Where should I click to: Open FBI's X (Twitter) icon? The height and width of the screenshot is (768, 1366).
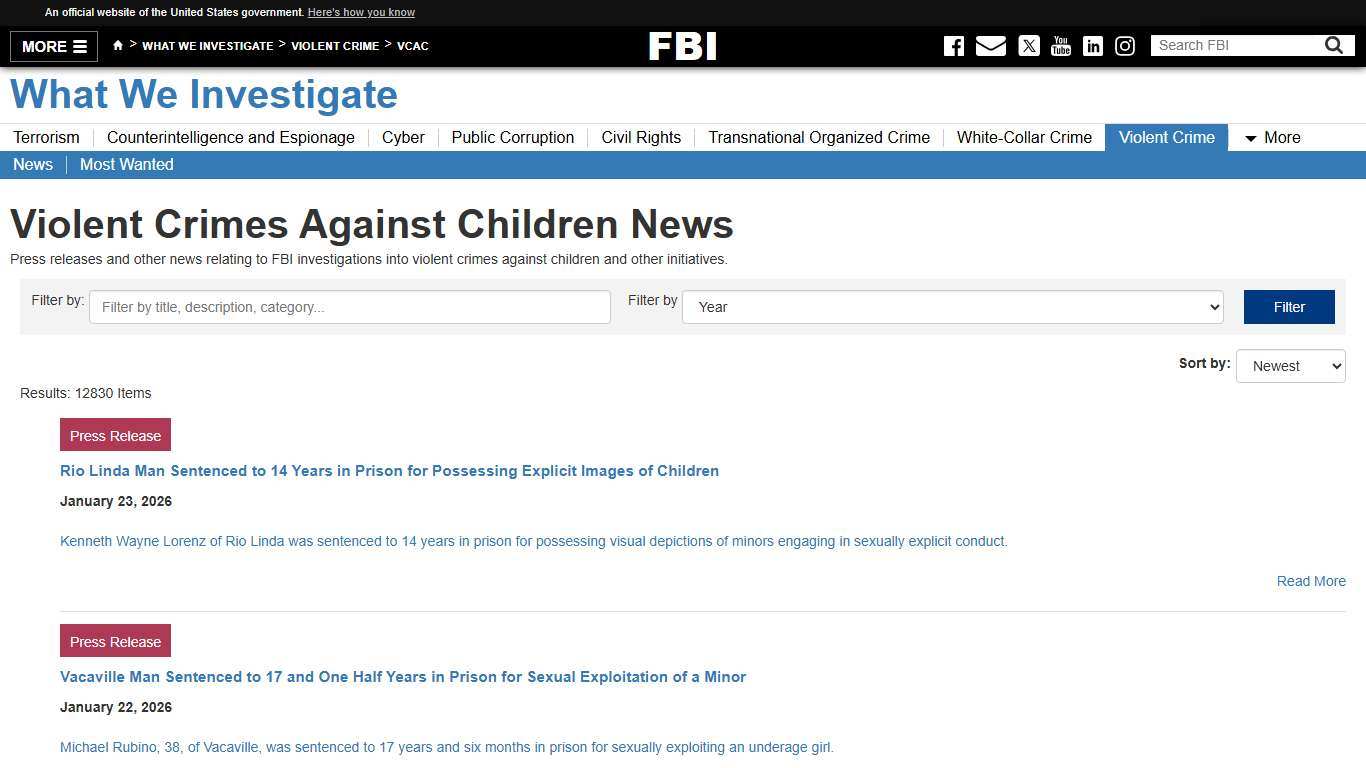(x=1029, y=45)
